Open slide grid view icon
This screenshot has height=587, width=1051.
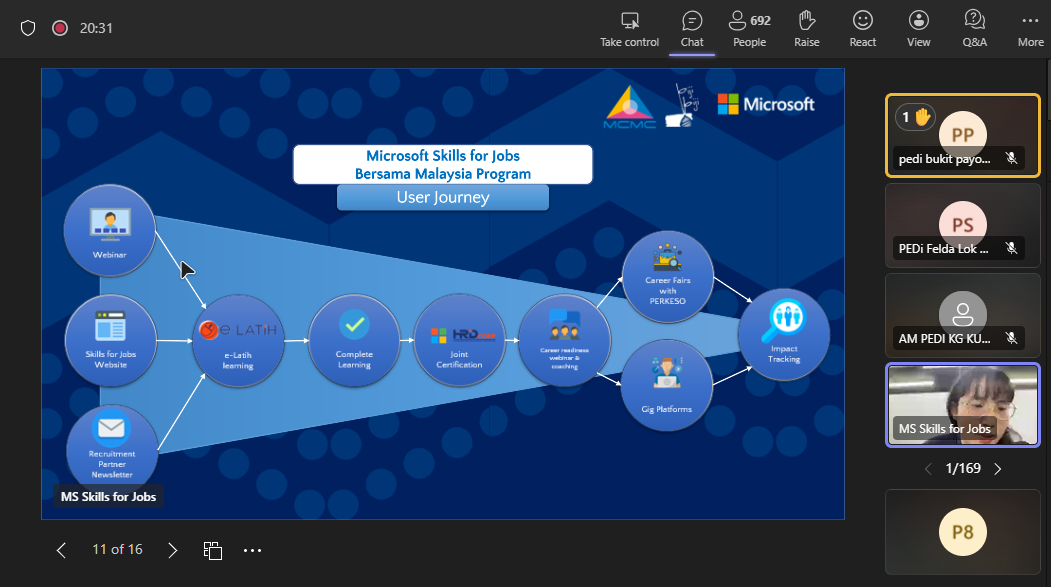click(x=212, y=550)
